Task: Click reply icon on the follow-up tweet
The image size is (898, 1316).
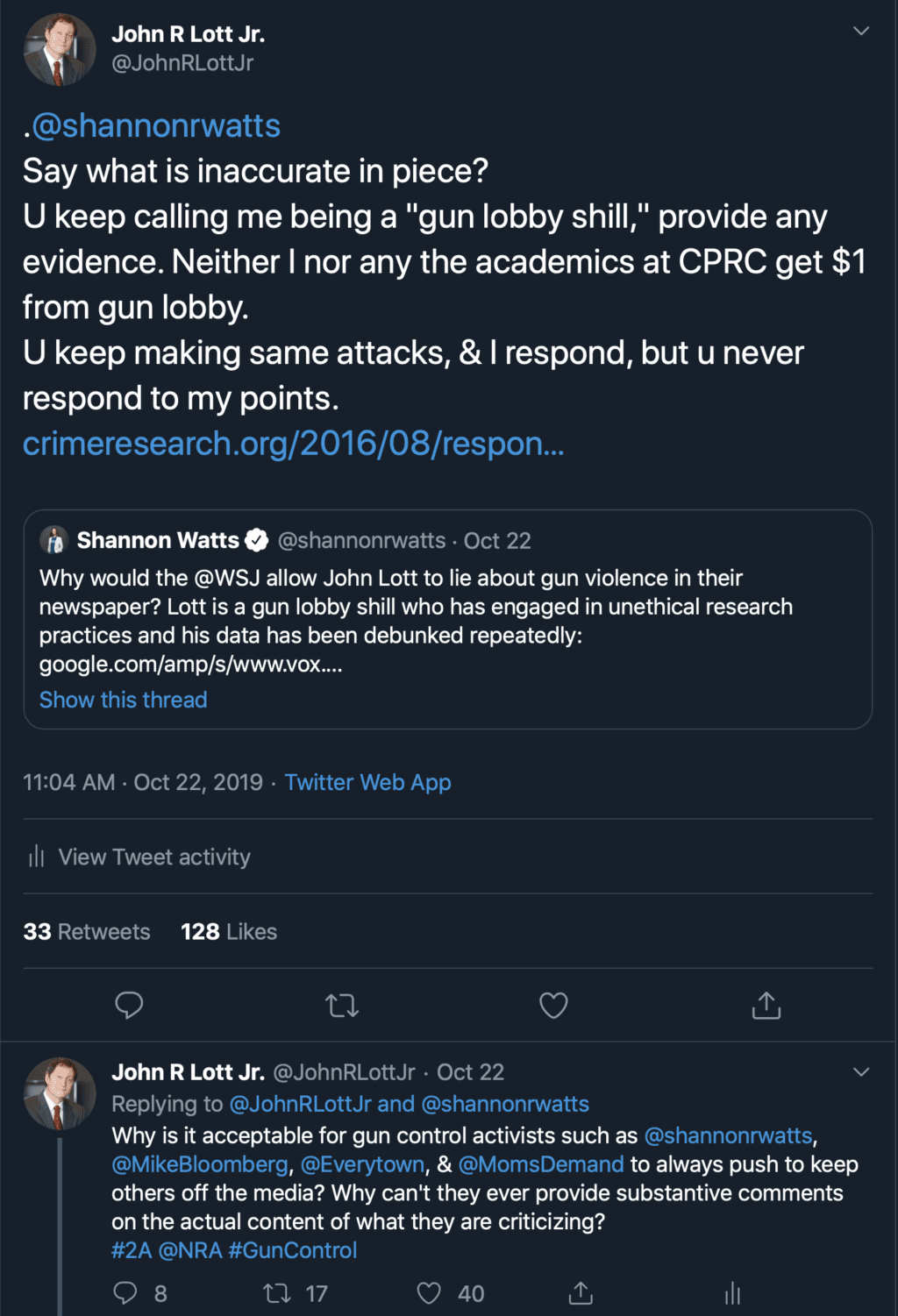Action: tap(126, 1293)
